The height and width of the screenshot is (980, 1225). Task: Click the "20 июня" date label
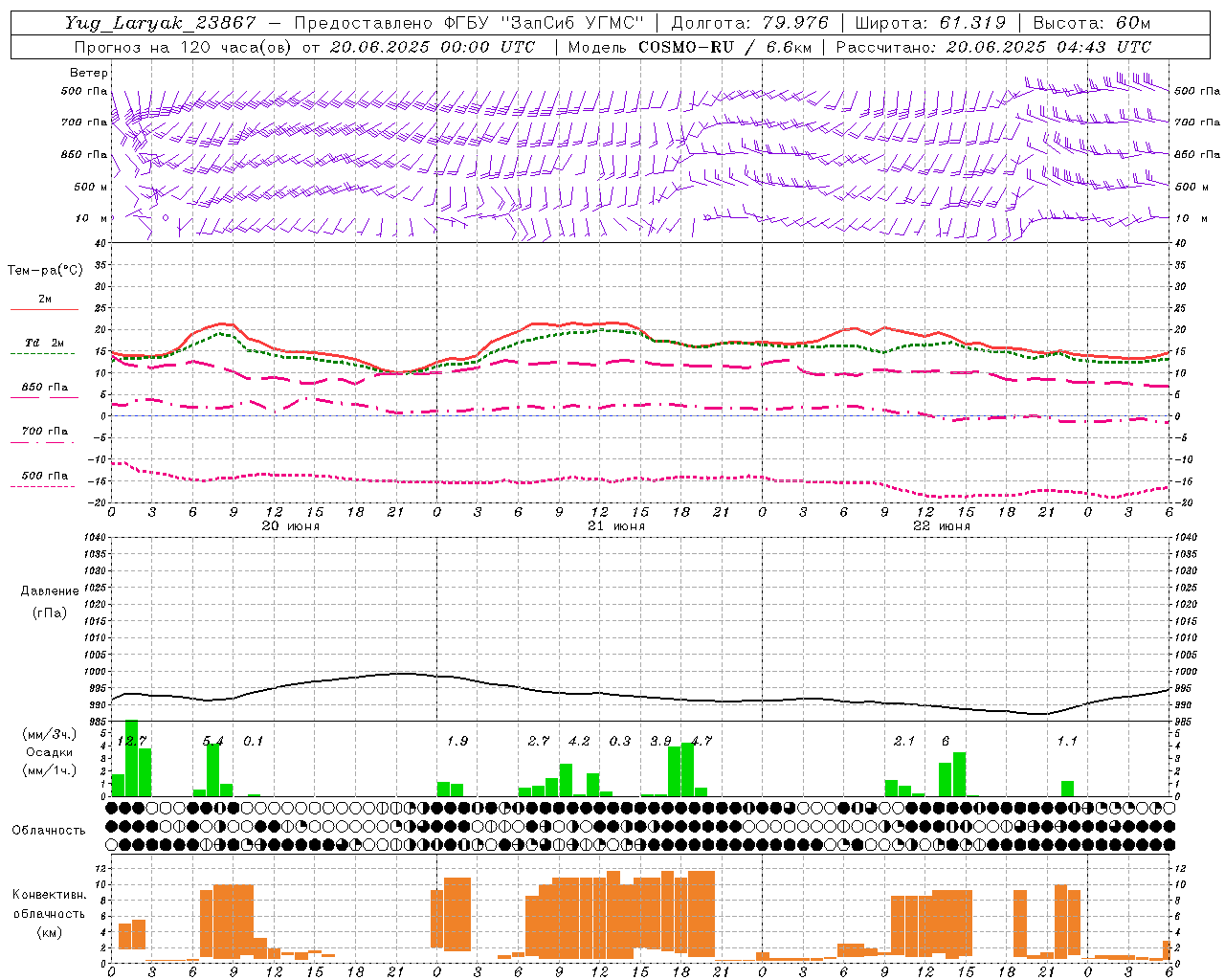(x=291, y=526)
